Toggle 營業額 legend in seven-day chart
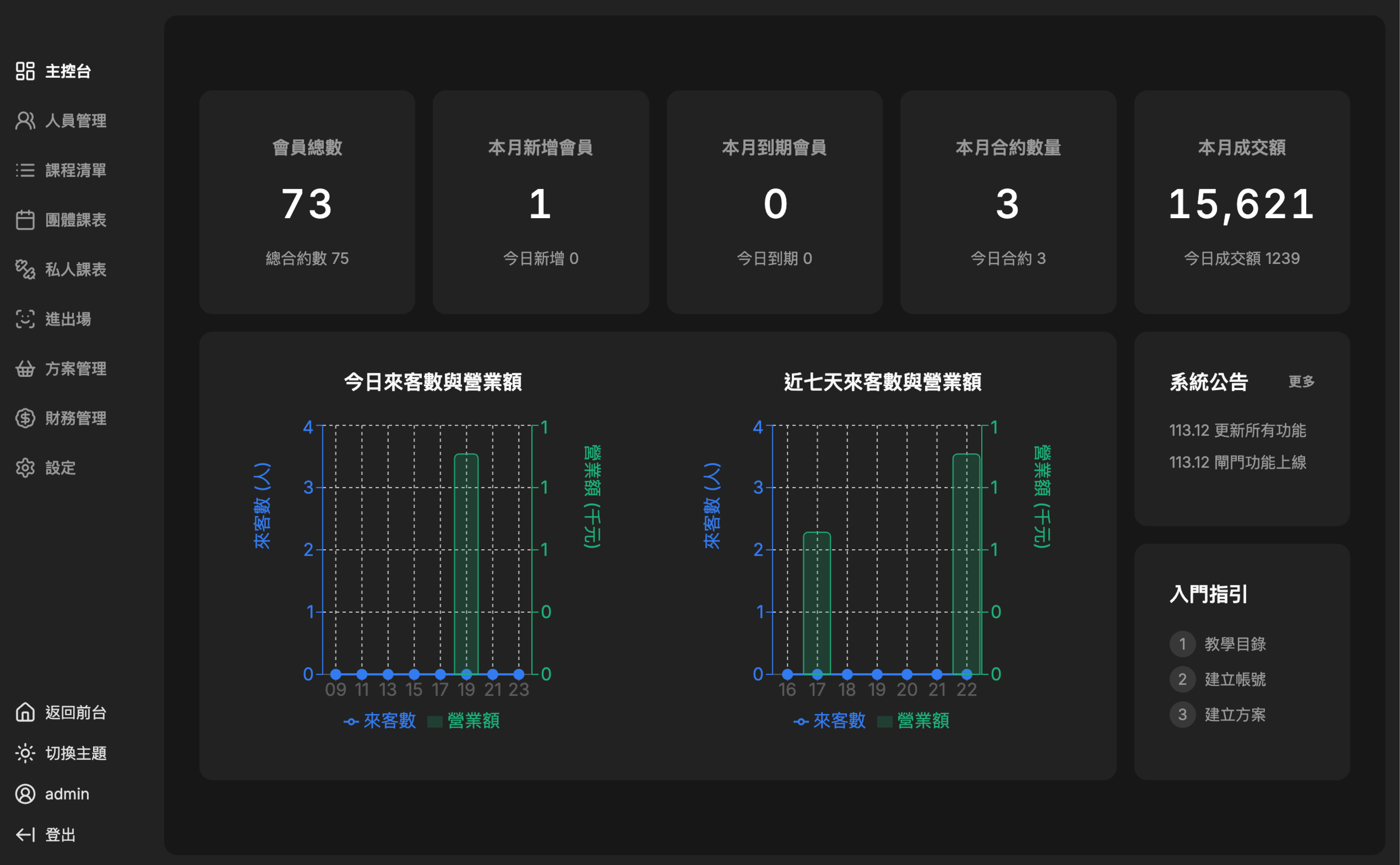Image resolution: width=1400 pixels, height=865 pixels. click(x=914, y=721)
